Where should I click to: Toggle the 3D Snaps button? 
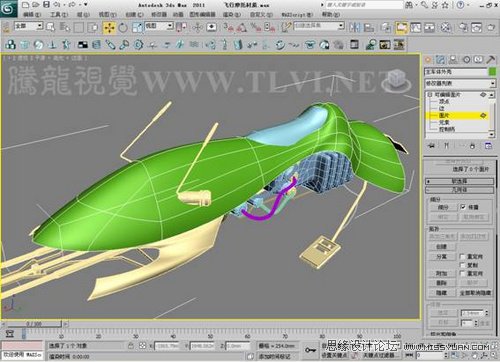click(229, 27)
